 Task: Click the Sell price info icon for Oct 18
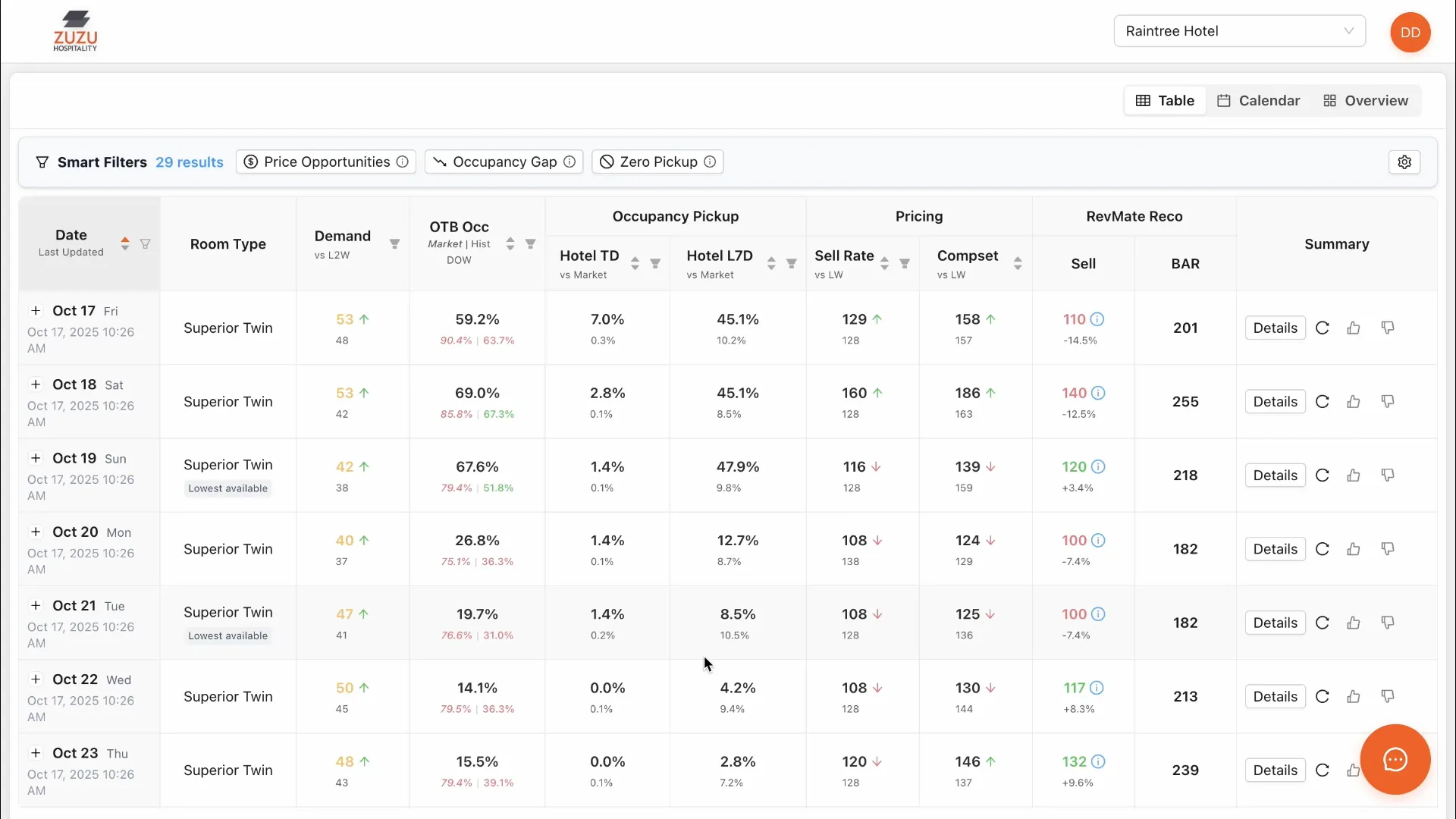(1098, 393)
